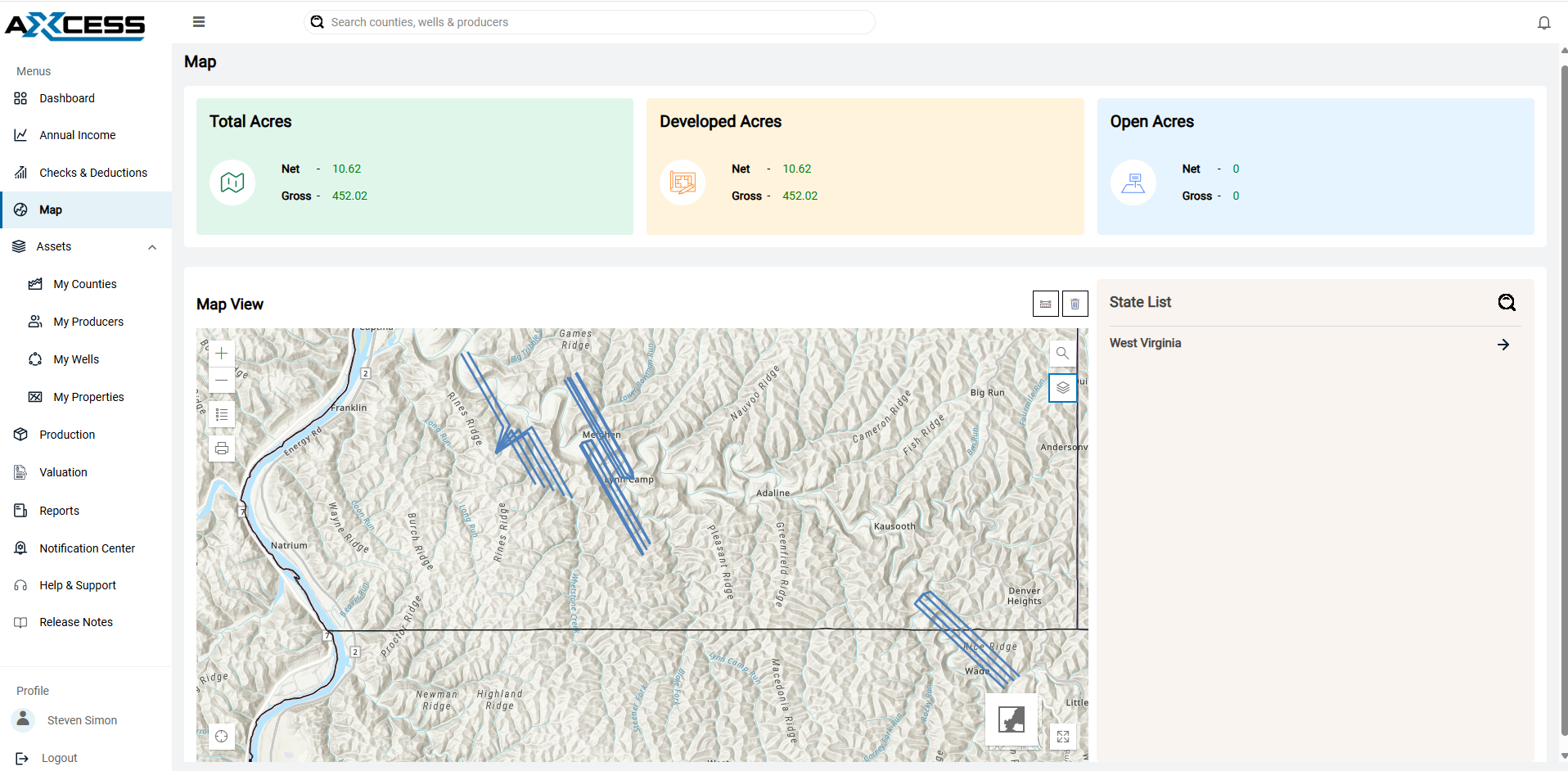The height and width of the screenshot is (771, 1568).
Task: Go to the Dashboard menu item
Action: (x=67, y=97)
